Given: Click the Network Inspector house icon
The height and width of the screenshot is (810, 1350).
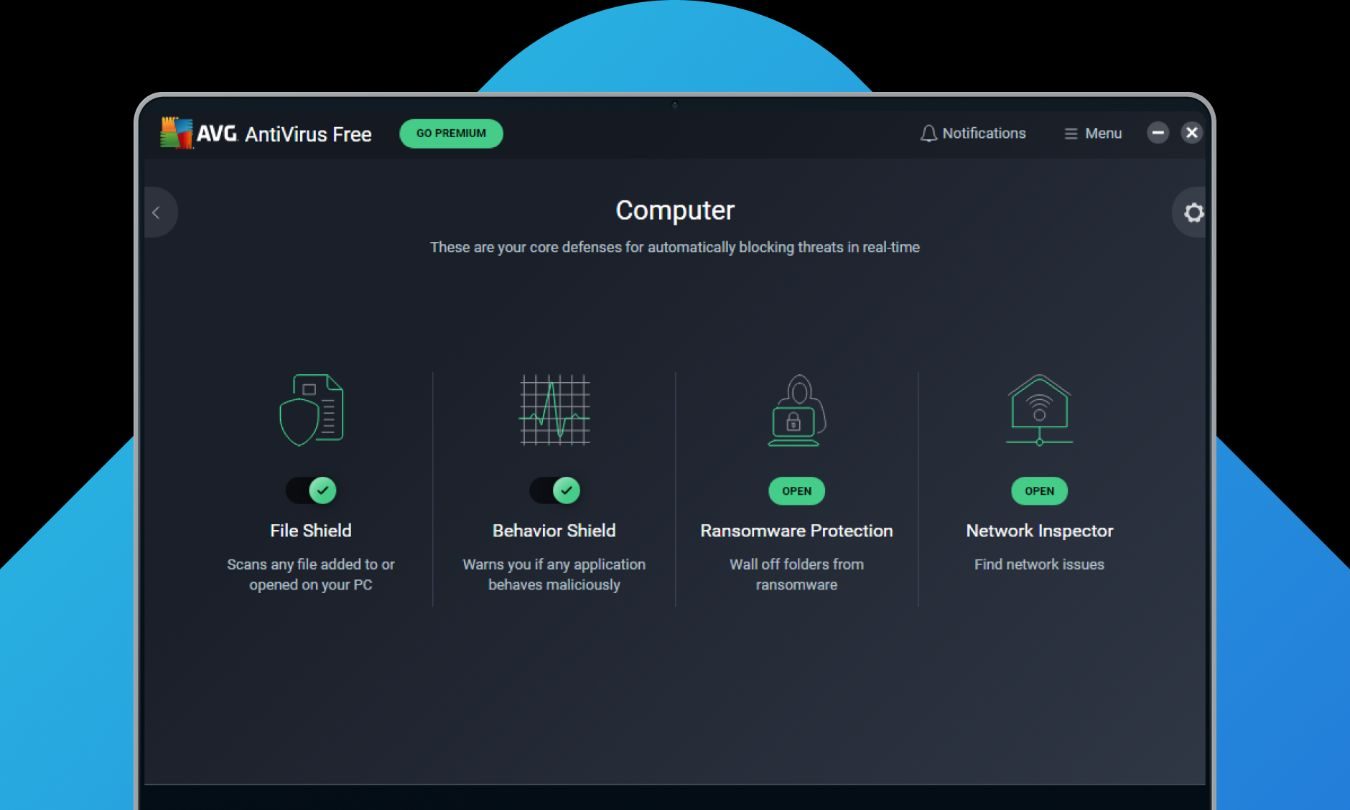Looking at the screenshot, I should 1039,410.
